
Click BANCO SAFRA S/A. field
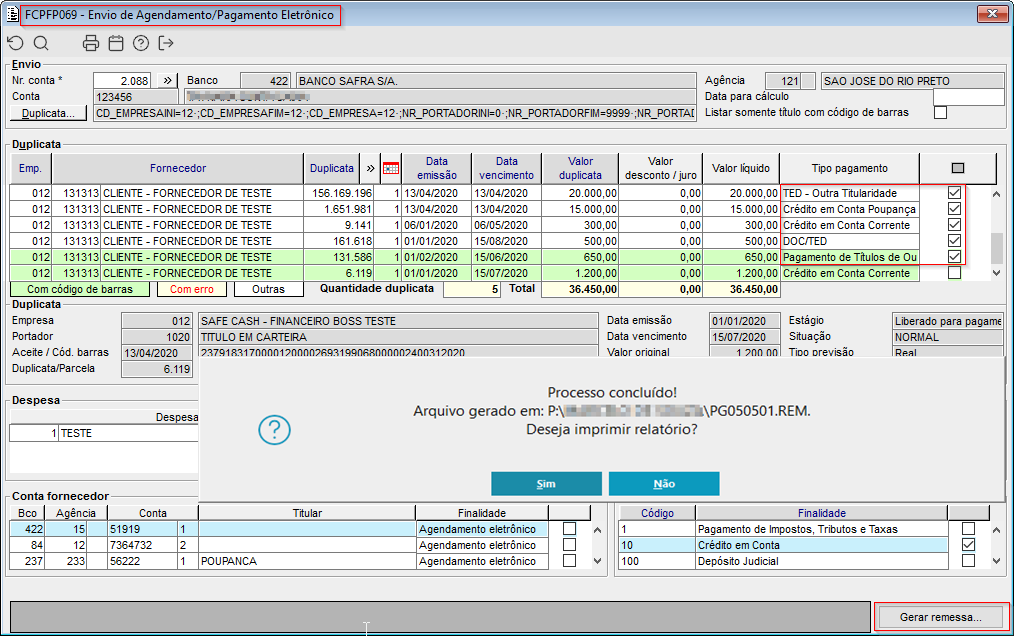496,81
